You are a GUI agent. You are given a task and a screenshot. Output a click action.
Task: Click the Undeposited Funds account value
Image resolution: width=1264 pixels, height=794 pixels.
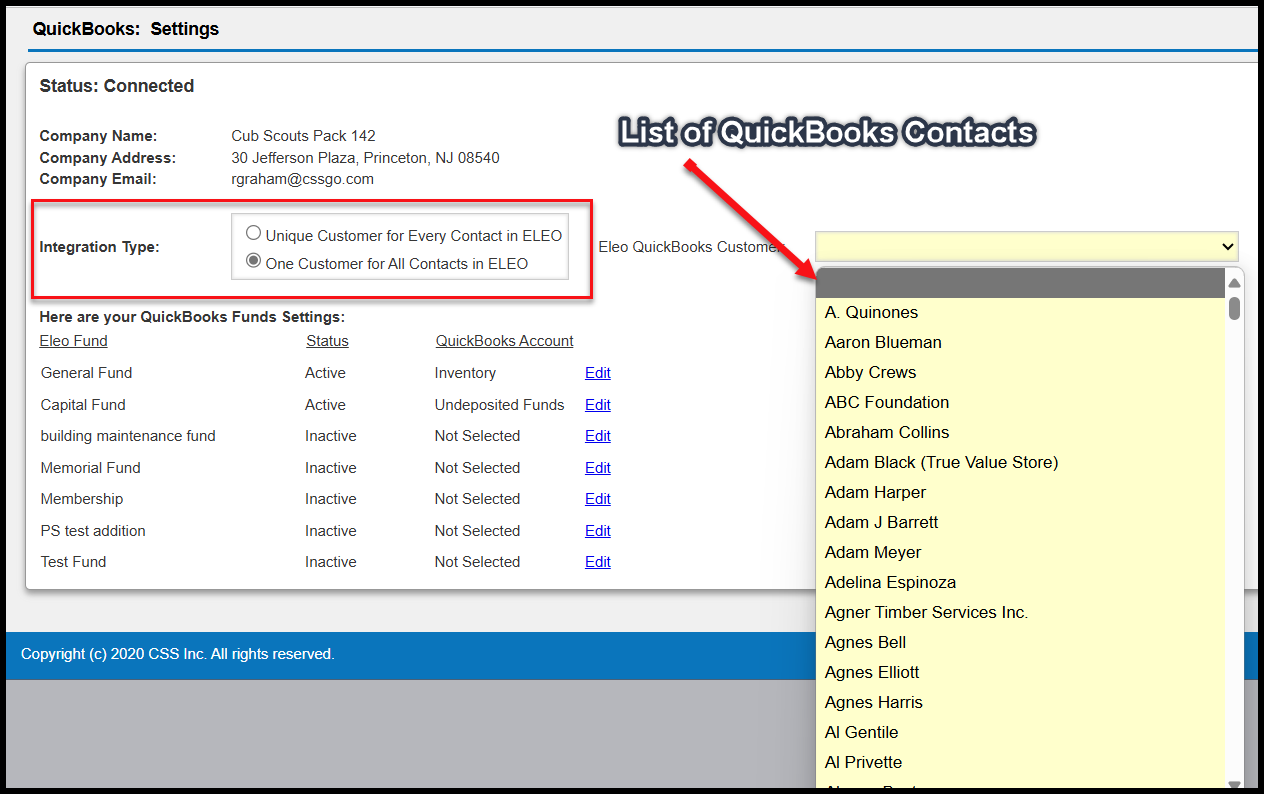[499, 405]
